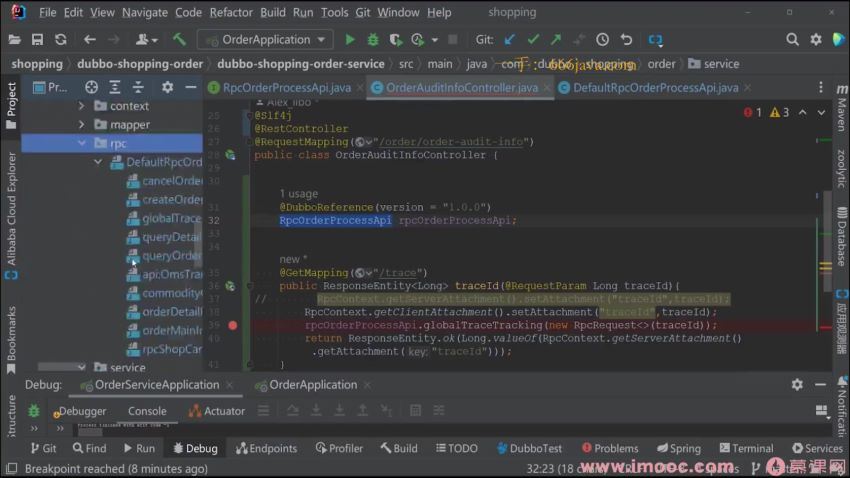The width and height of the screenshot is (850, 478).
Task: Expand the context folder
Action: tap(81, 106)
